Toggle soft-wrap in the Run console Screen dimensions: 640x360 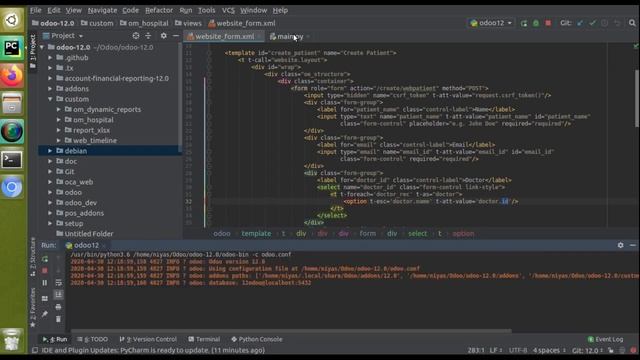[58, 282]
